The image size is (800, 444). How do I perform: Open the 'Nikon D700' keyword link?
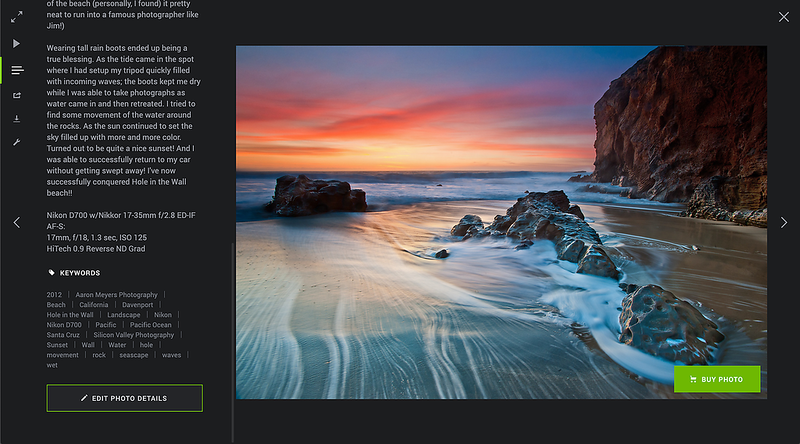pyautogui.click(x=64, y=325)
